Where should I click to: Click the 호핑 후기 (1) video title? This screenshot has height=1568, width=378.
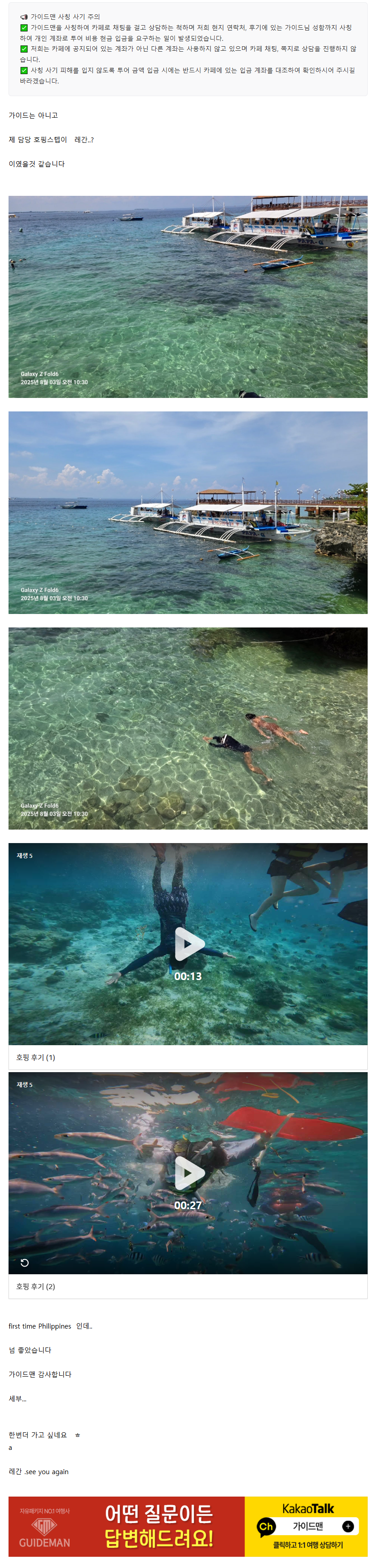click(x=35, y=1057)
